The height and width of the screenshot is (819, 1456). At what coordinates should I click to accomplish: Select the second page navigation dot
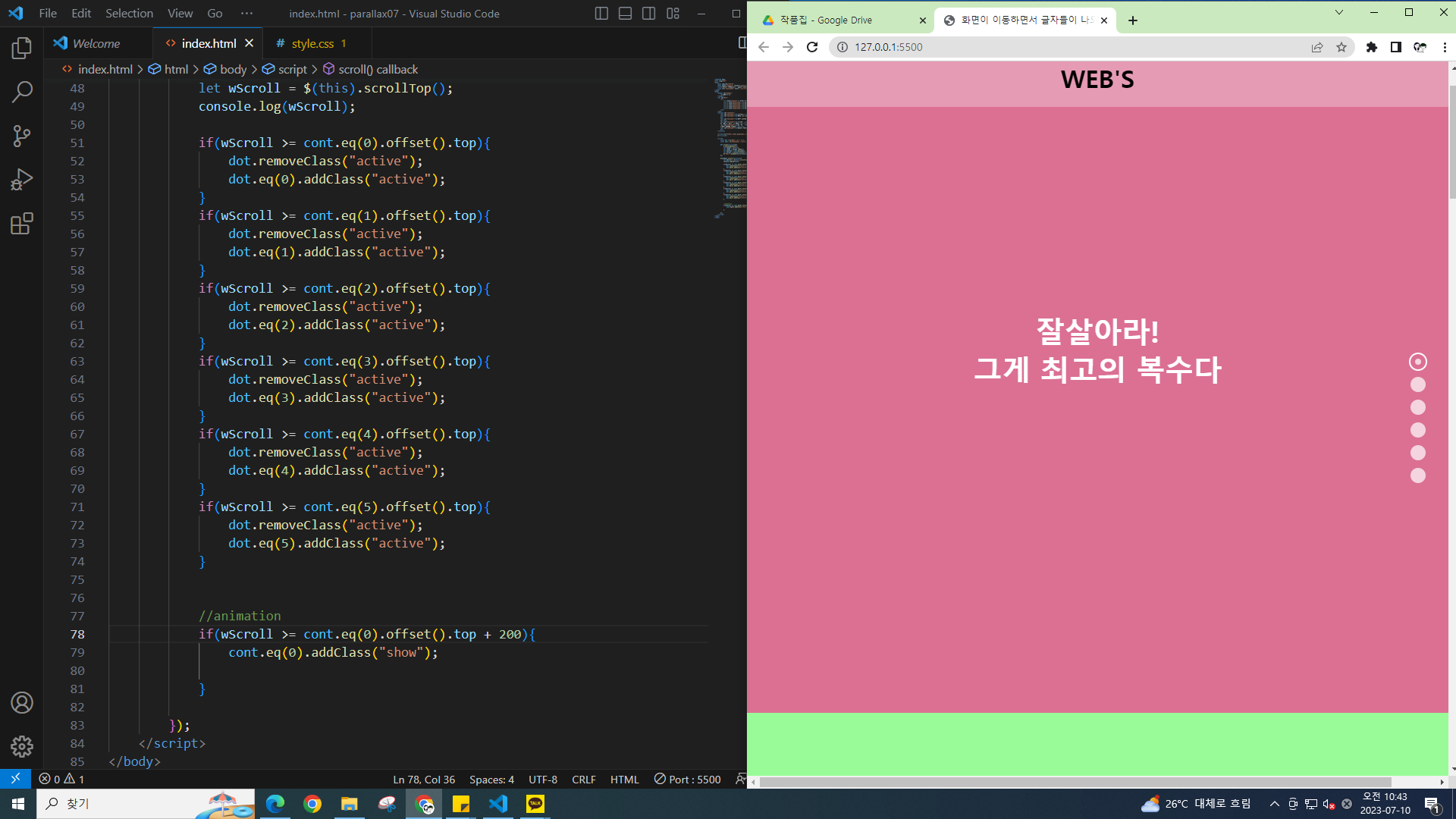point(1417,384)
